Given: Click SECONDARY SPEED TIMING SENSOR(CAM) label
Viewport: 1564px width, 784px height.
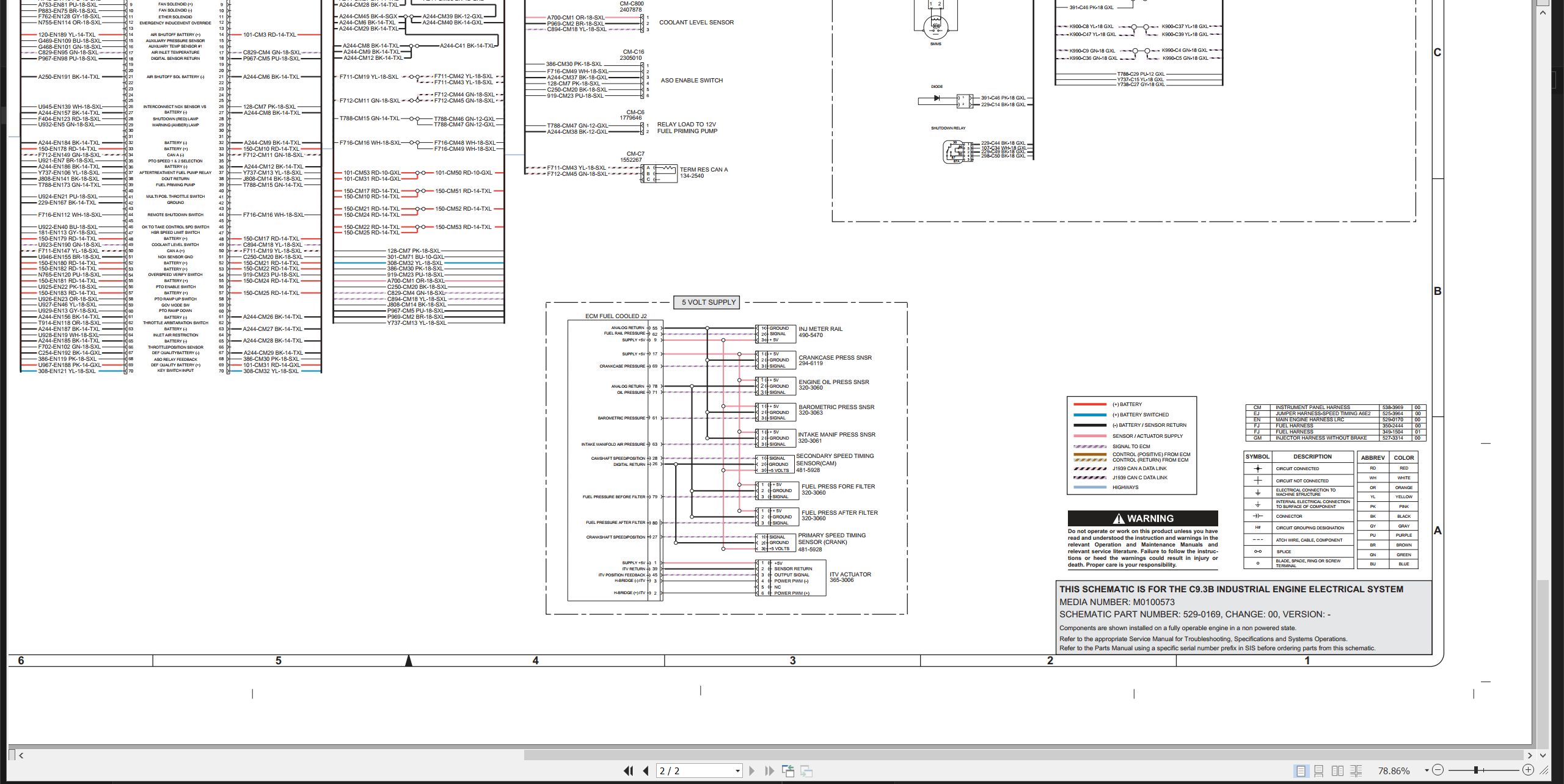Looking at the screenshot, I should pos(835,459).
